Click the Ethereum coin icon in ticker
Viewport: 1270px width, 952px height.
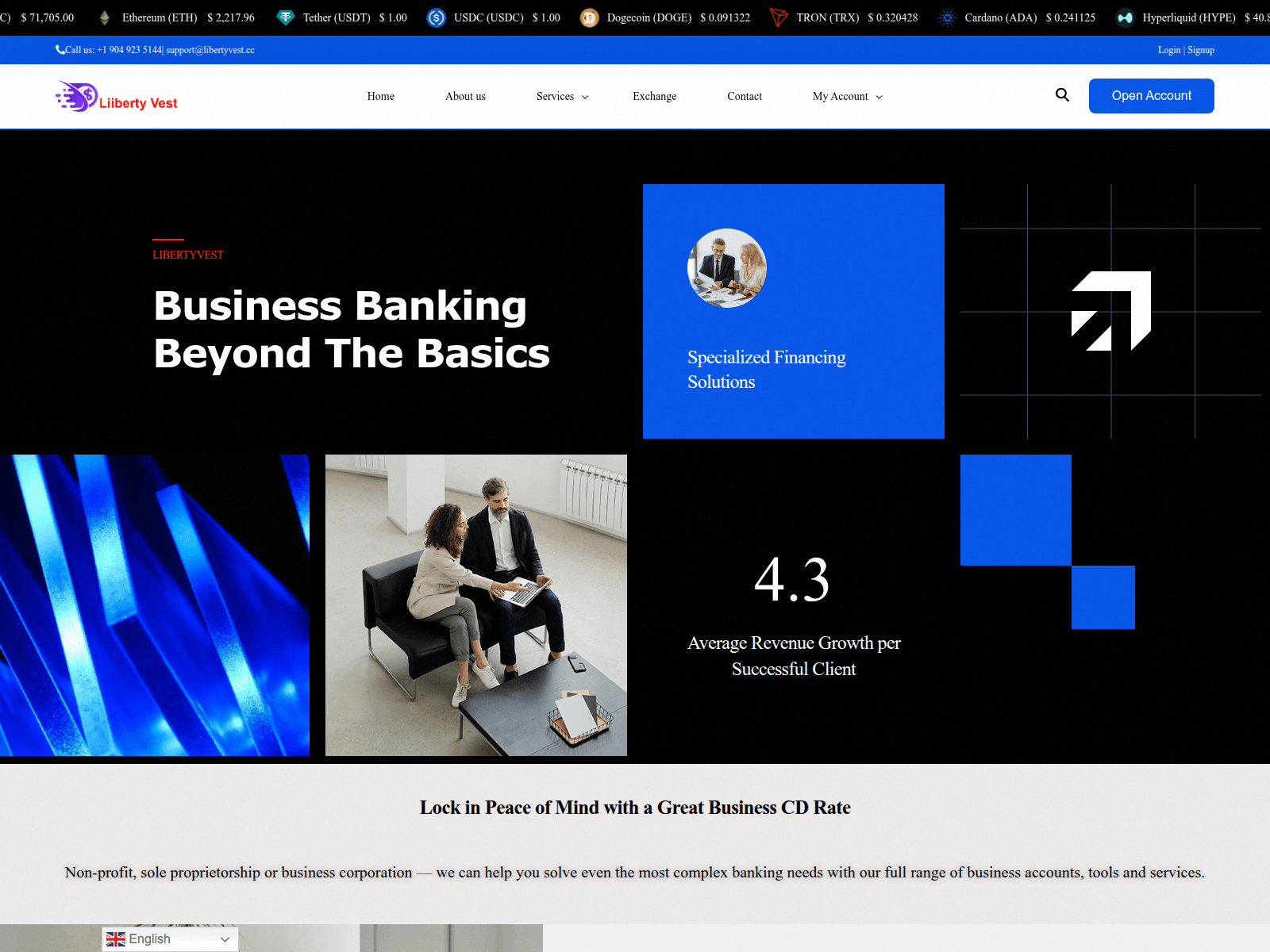coord(105,17)
